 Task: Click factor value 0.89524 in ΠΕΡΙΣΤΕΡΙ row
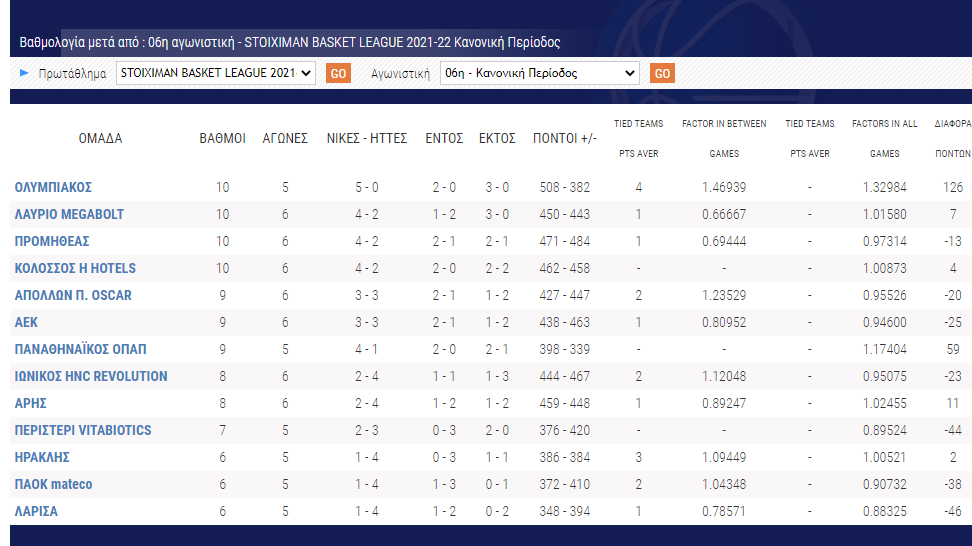[x=885, y=430]
